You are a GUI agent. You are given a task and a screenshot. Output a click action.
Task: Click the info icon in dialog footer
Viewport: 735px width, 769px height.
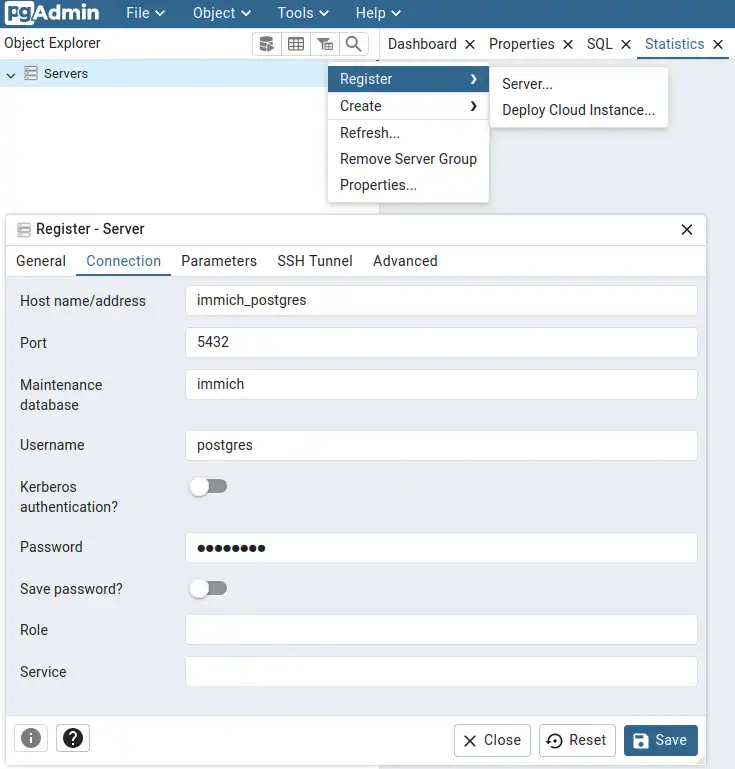coord(31,739)
